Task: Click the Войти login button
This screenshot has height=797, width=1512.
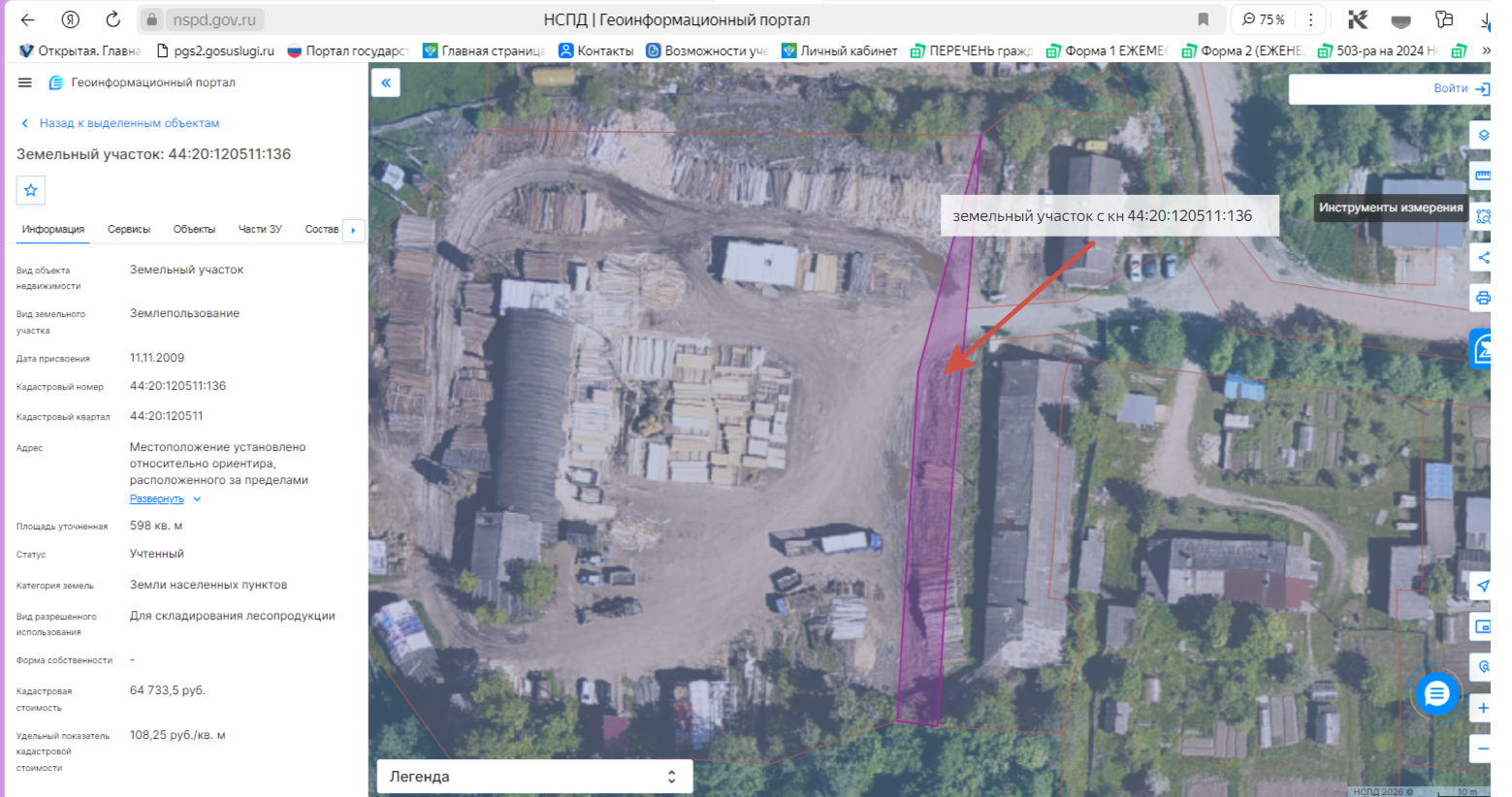Action: point(1461,88)
